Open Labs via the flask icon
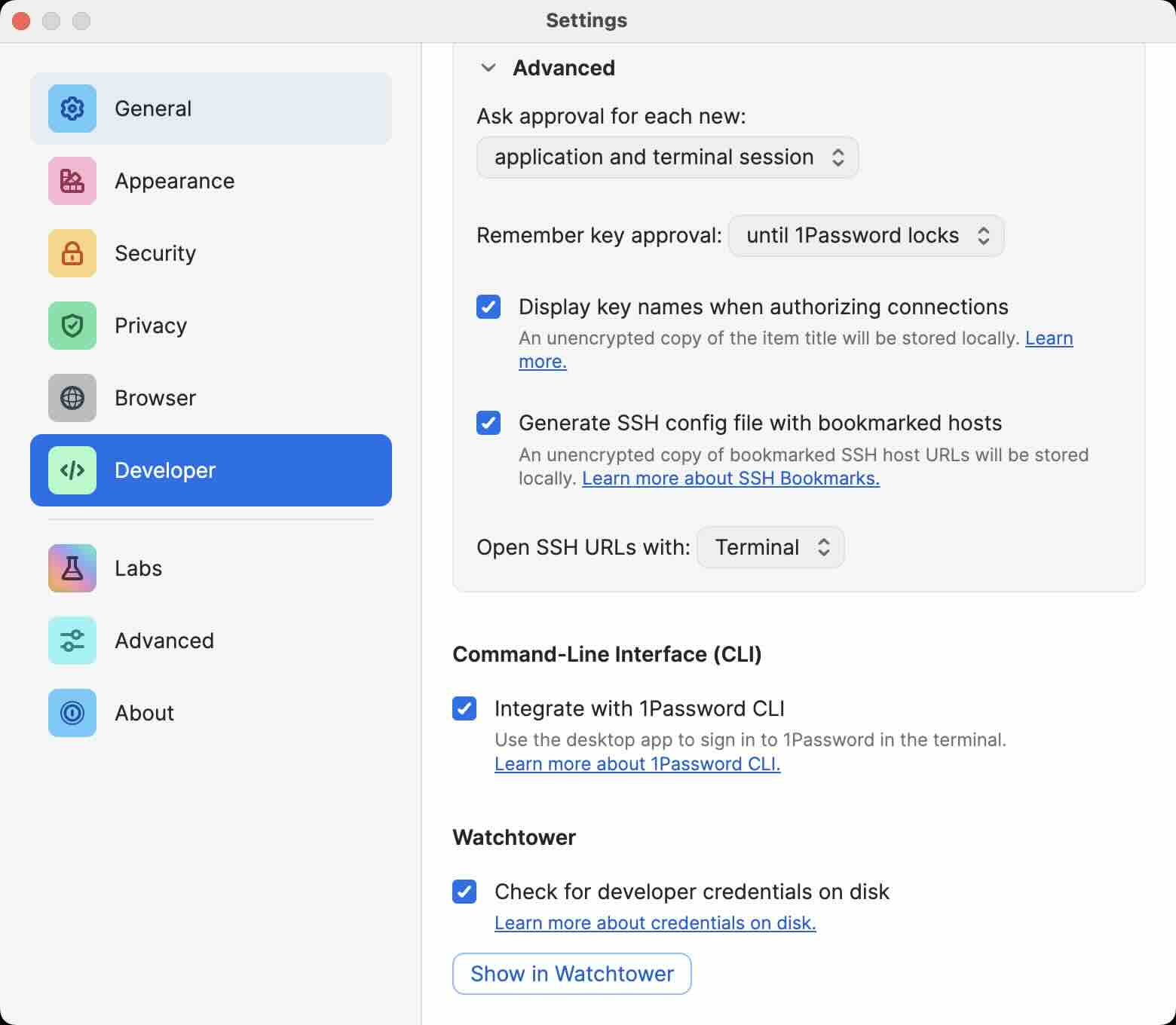This screenshot has width=1176, height=1025. [72, 568]
